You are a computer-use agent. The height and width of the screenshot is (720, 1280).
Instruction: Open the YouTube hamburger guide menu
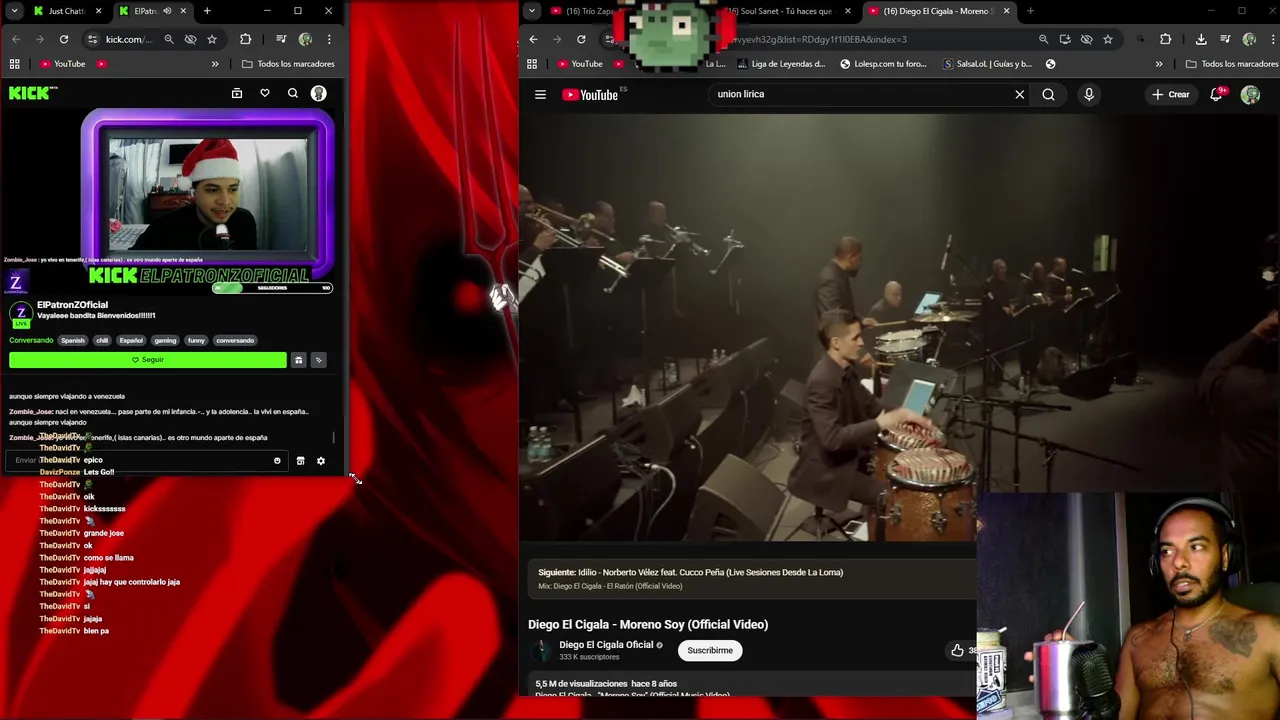[540, 95]
